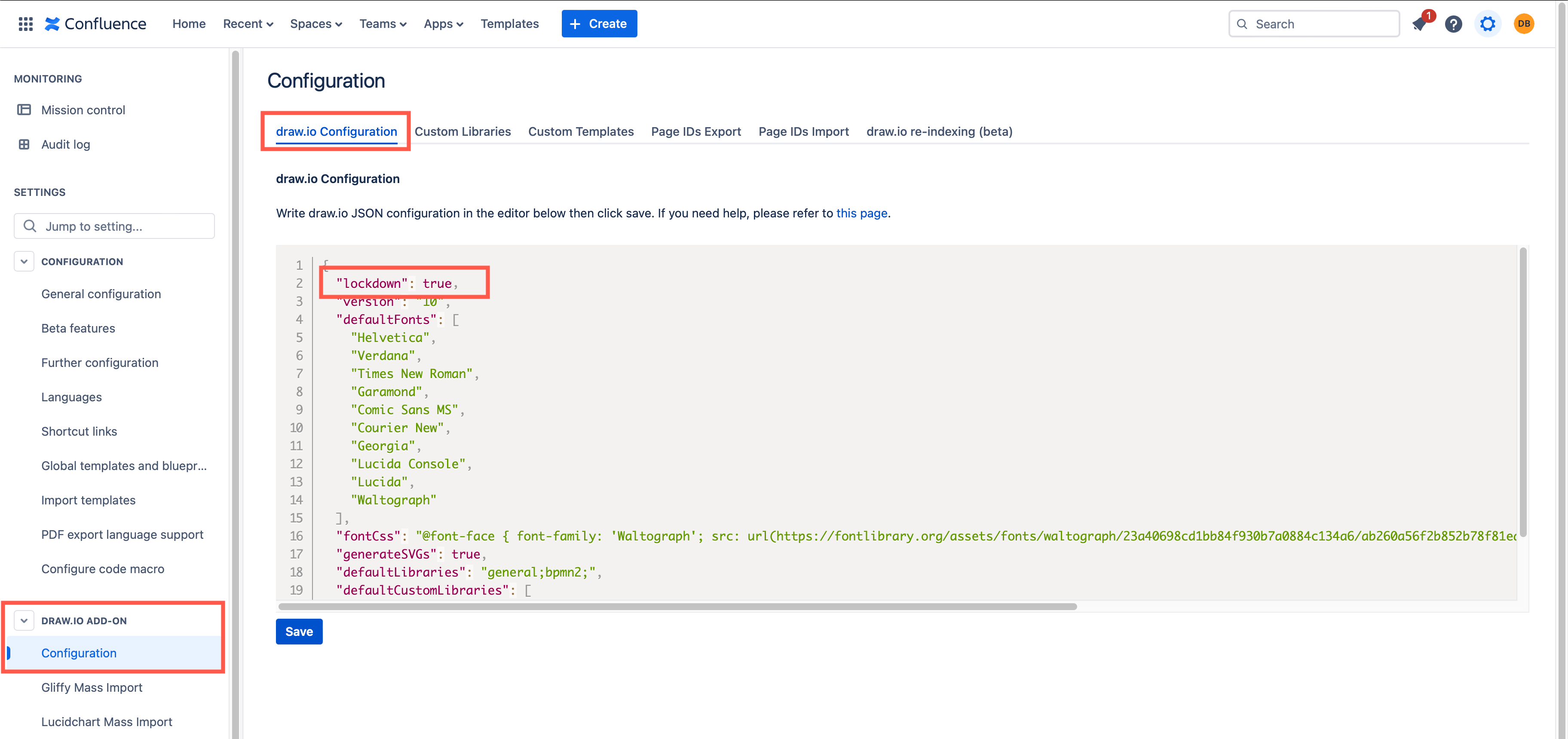
Task: Click the Audit log icon
Action: point(24,144)
